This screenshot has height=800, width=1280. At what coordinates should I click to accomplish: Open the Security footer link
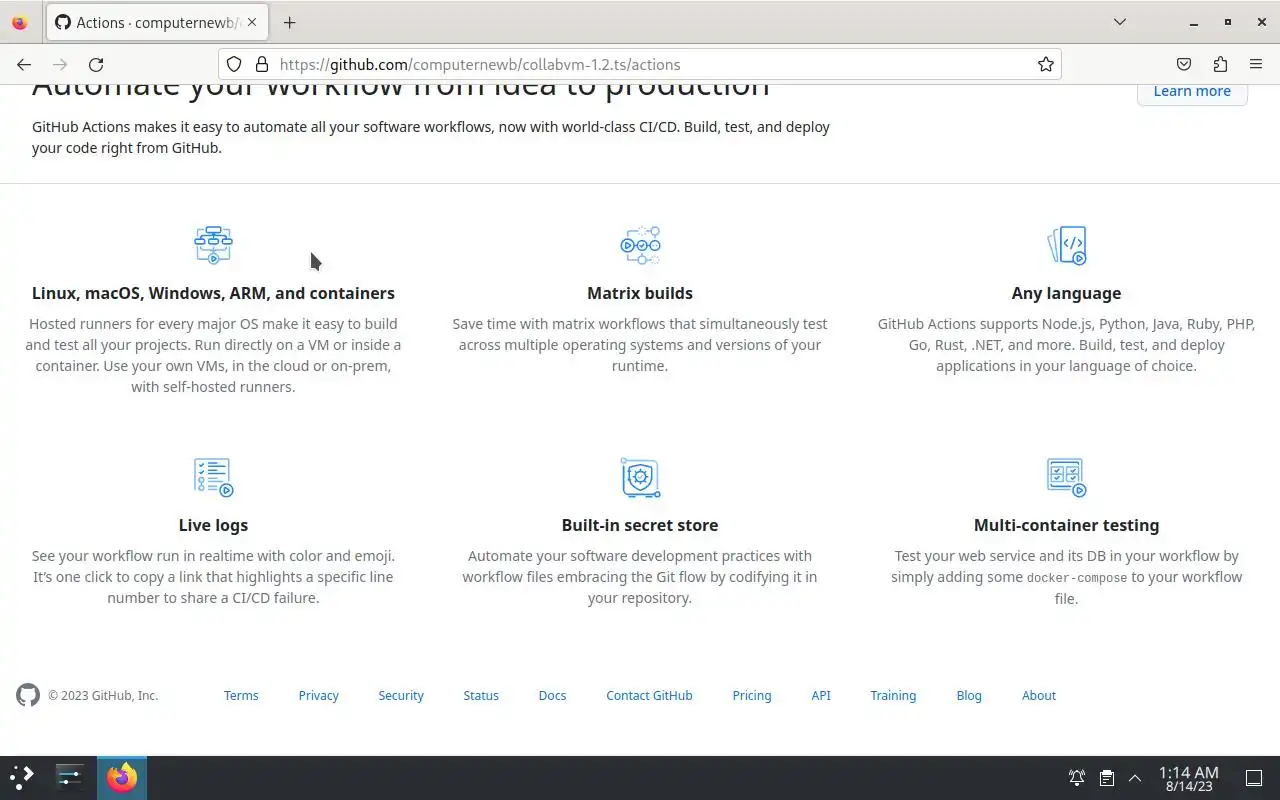coord(401,695)
